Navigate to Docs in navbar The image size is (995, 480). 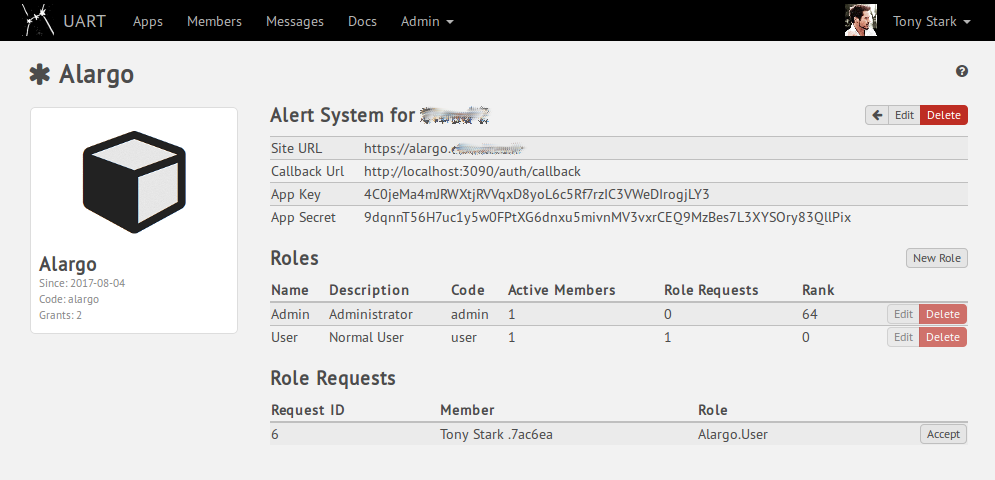362,21
